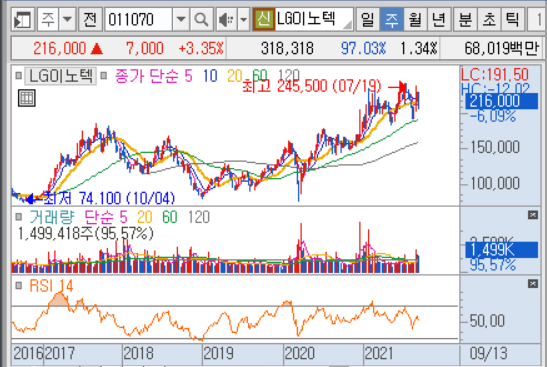Screen dimensions: 547x367
Task: Toggle the volume panel legend square before 거래량
Action: click(19, 217)
